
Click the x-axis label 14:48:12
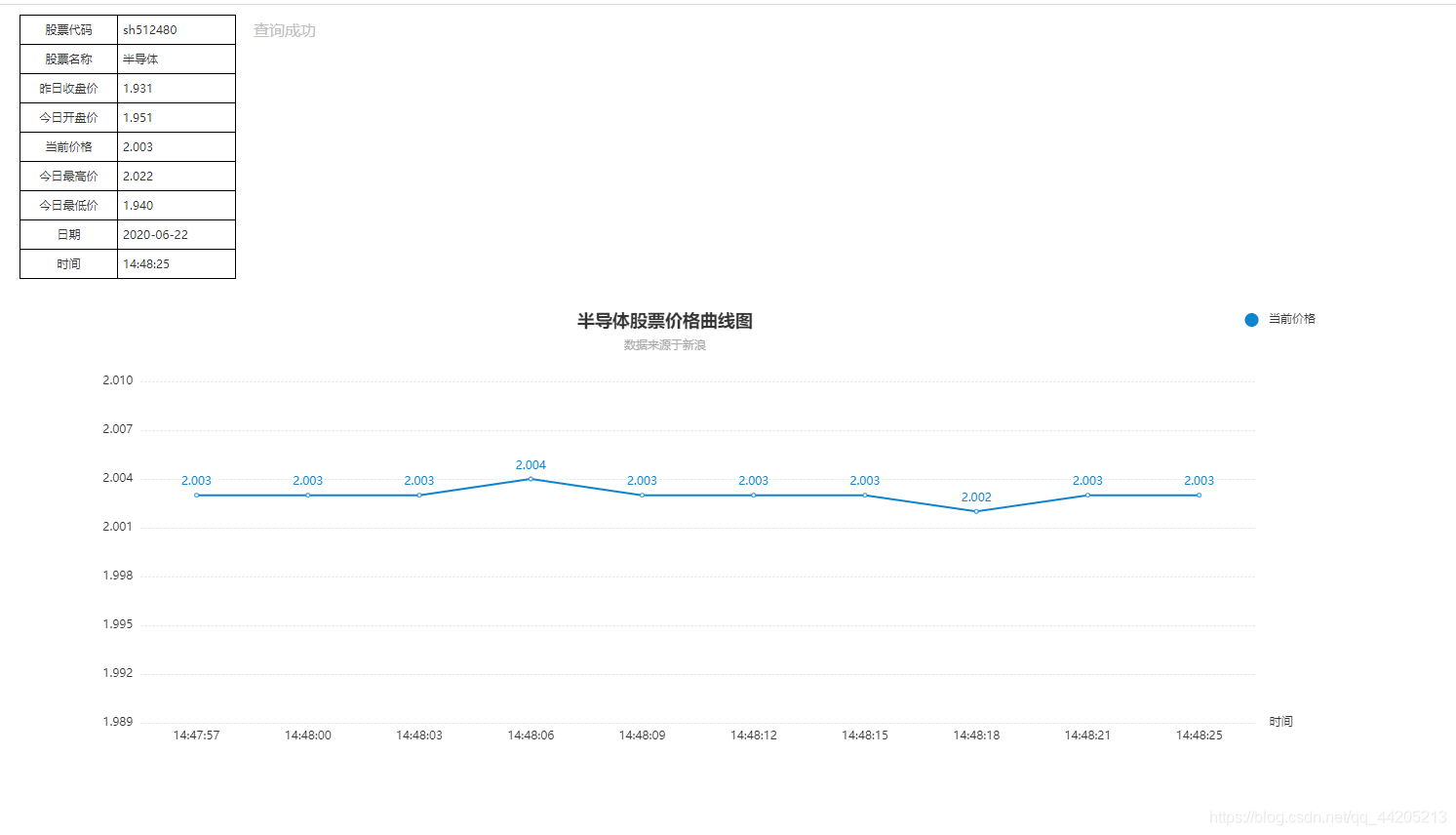point(753,736)
